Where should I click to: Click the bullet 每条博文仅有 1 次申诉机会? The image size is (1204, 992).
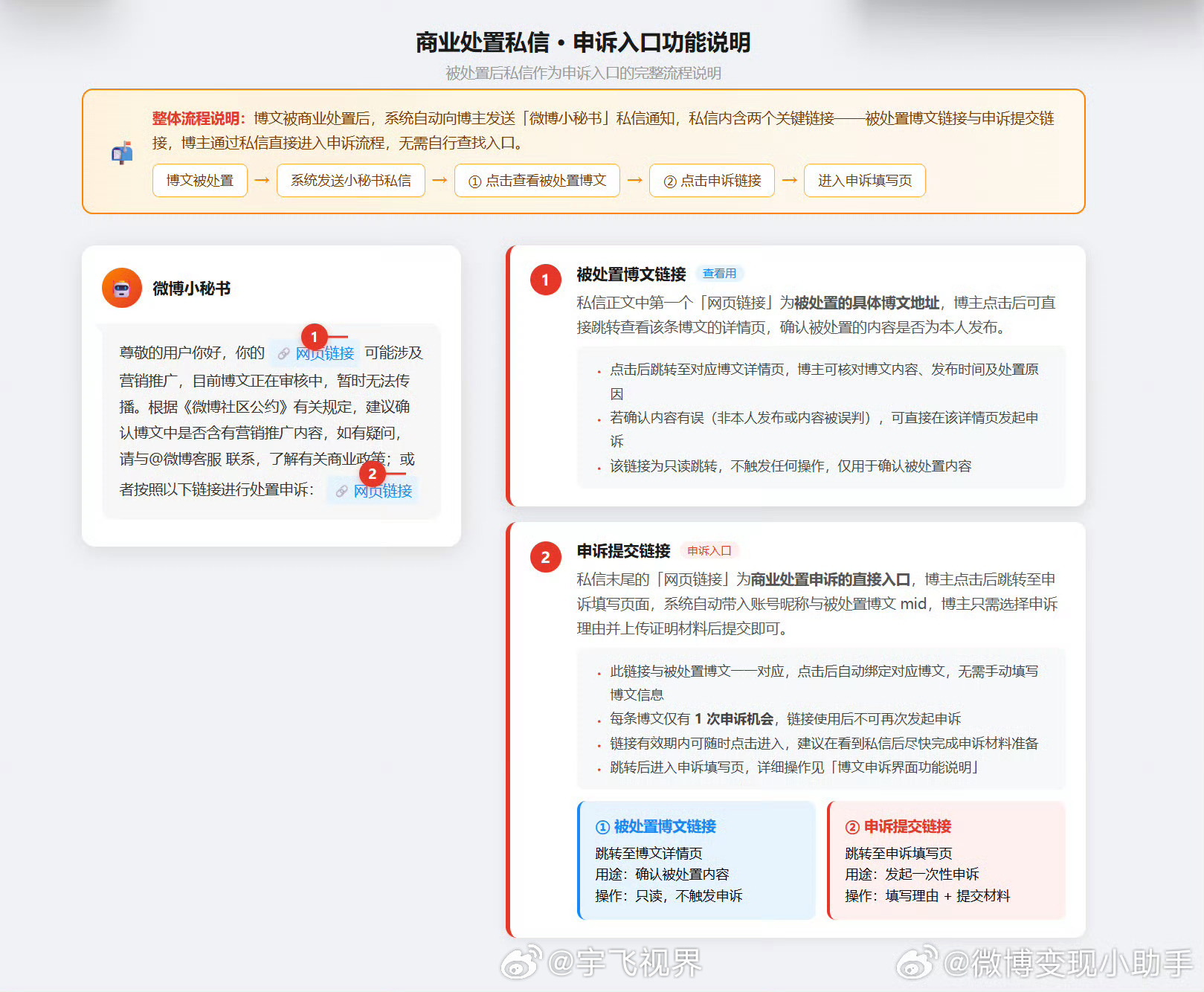pyautogui.click(x=785, y=719)
